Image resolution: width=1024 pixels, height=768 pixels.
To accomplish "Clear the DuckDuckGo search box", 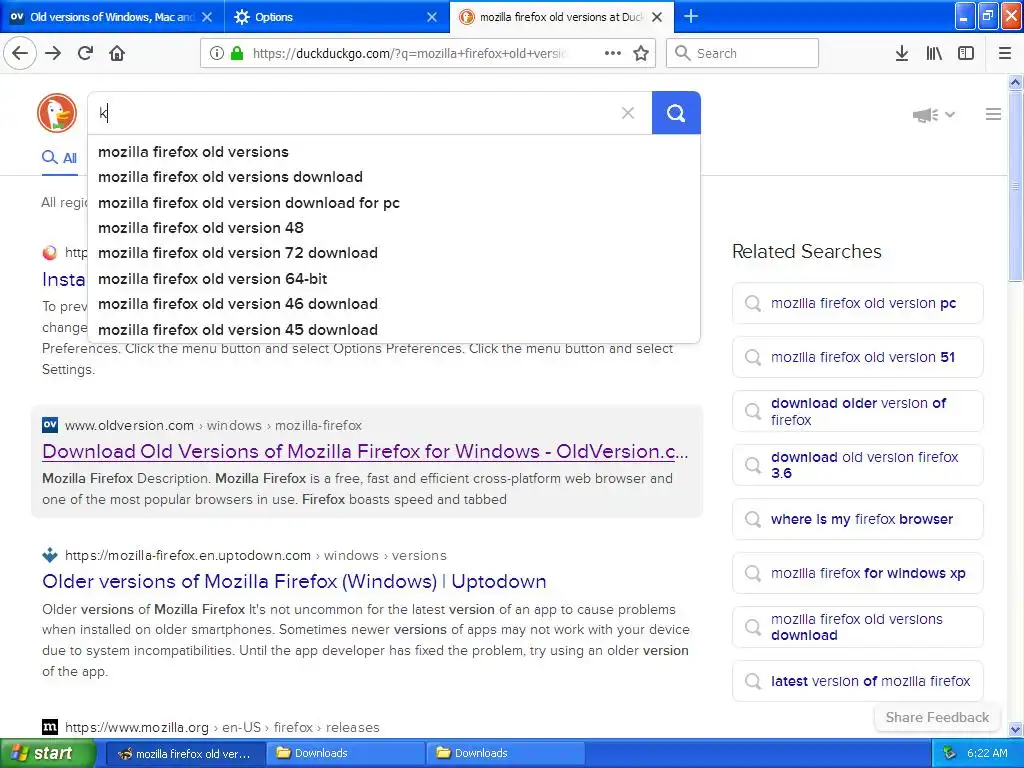I will click(628, 113).
